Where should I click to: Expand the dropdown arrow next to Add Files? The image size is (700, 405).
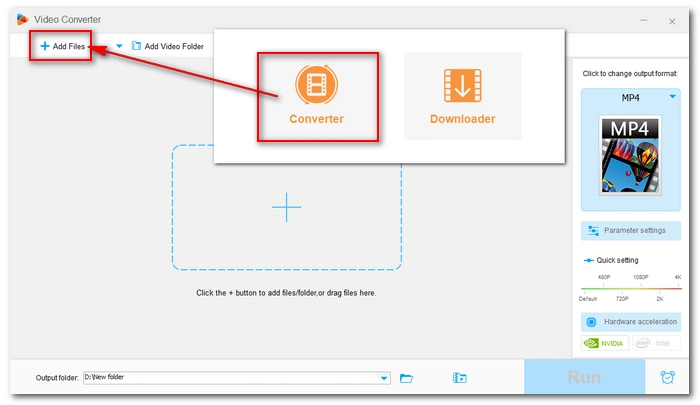[x=119, y=46]
